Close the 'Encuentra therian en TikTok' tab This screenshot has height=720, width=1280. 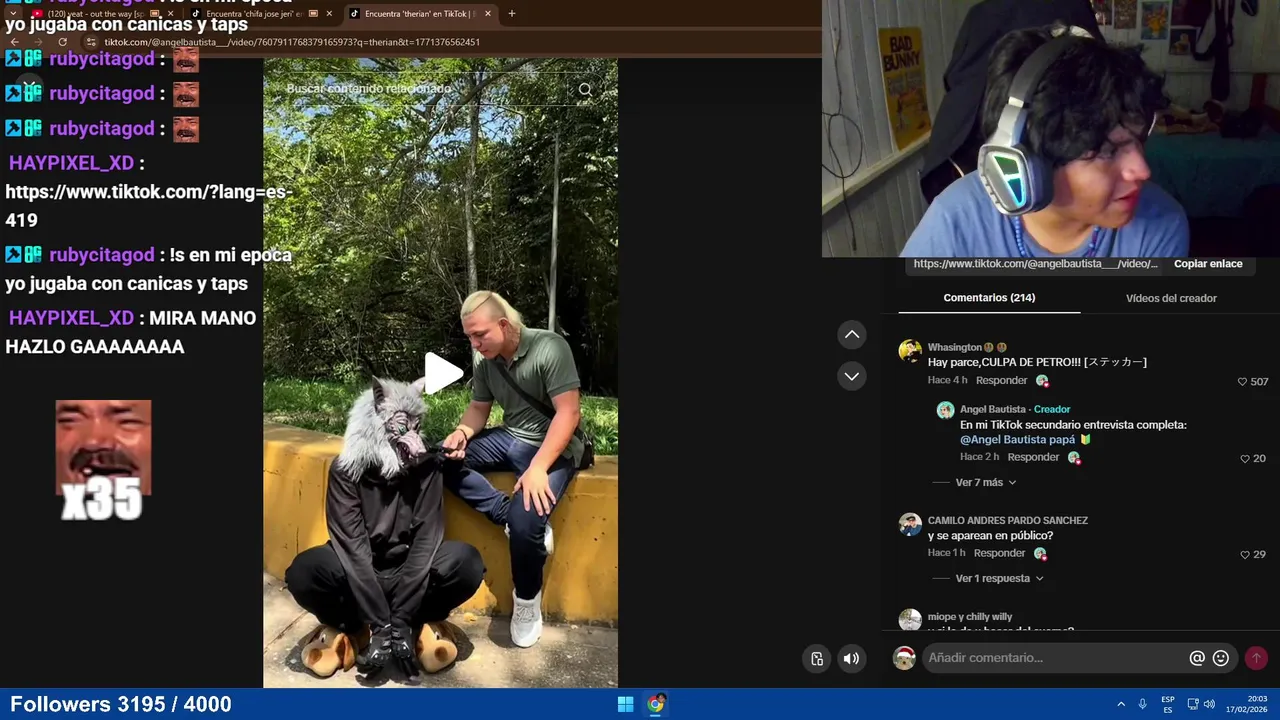tap(488, 14)
